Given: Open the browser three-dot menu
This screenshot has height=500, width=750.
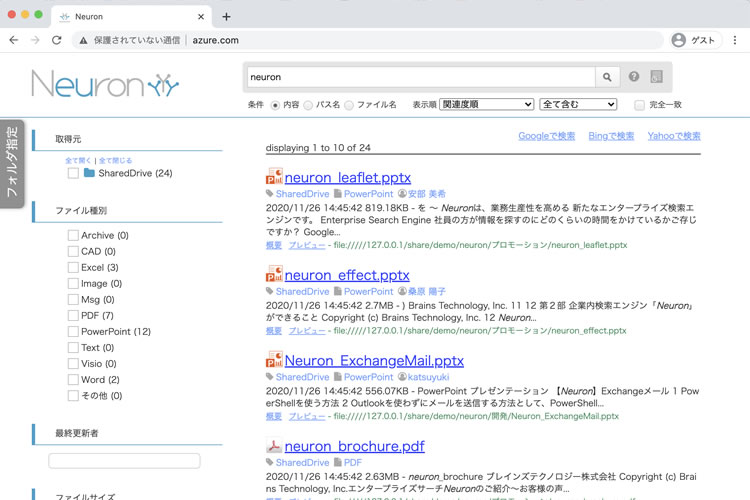Looking at the screenshot, I should coord(735,40).
